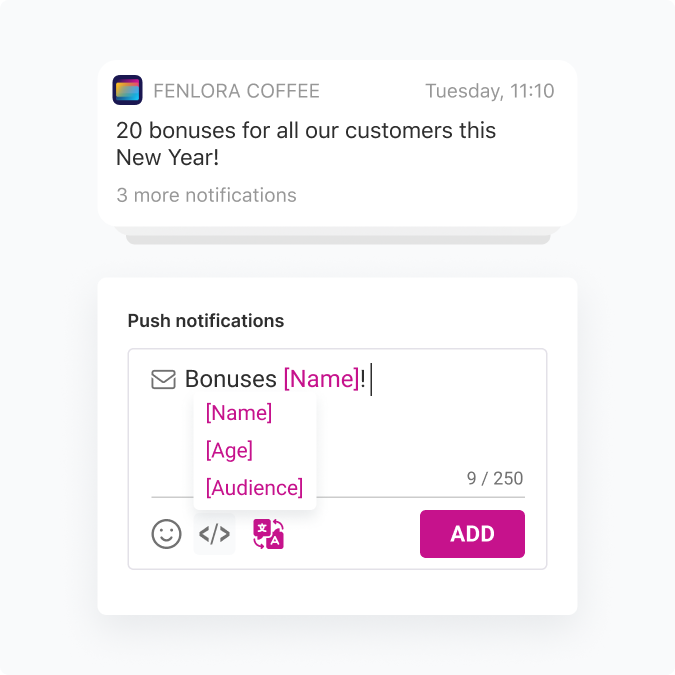675x675 pixels.
Task: Click the envelope icon in the message field
Action: pyautogui.click(x=163, y=380)
